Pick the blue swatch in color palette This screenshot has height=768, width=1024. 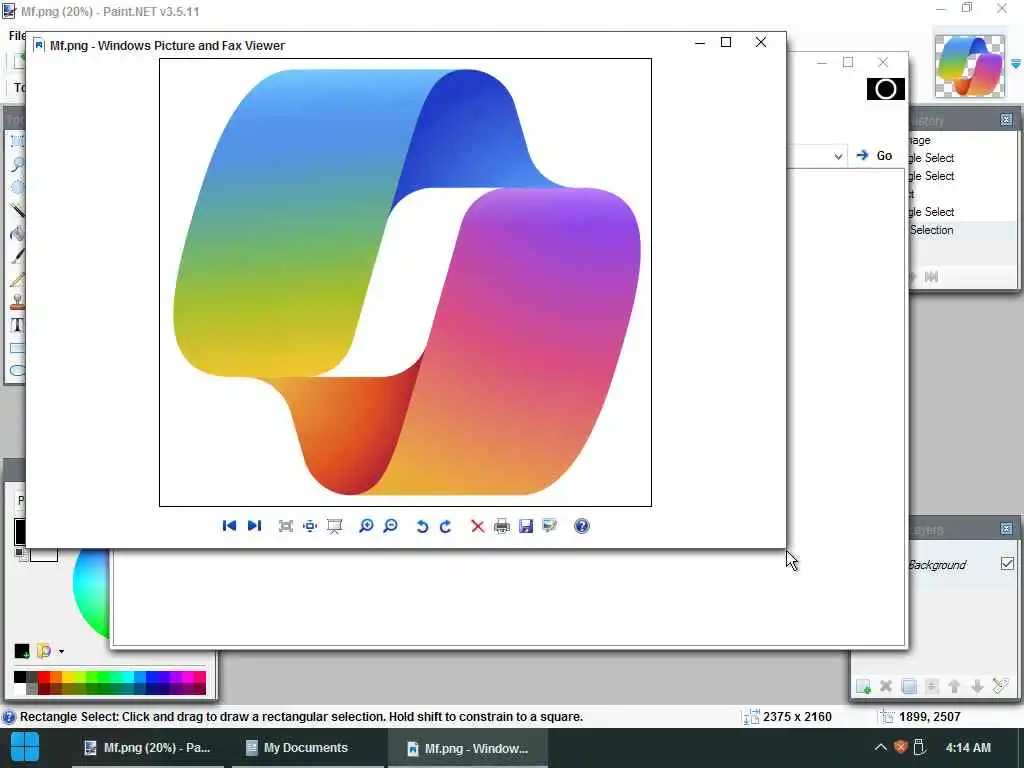tap(151, 678)
